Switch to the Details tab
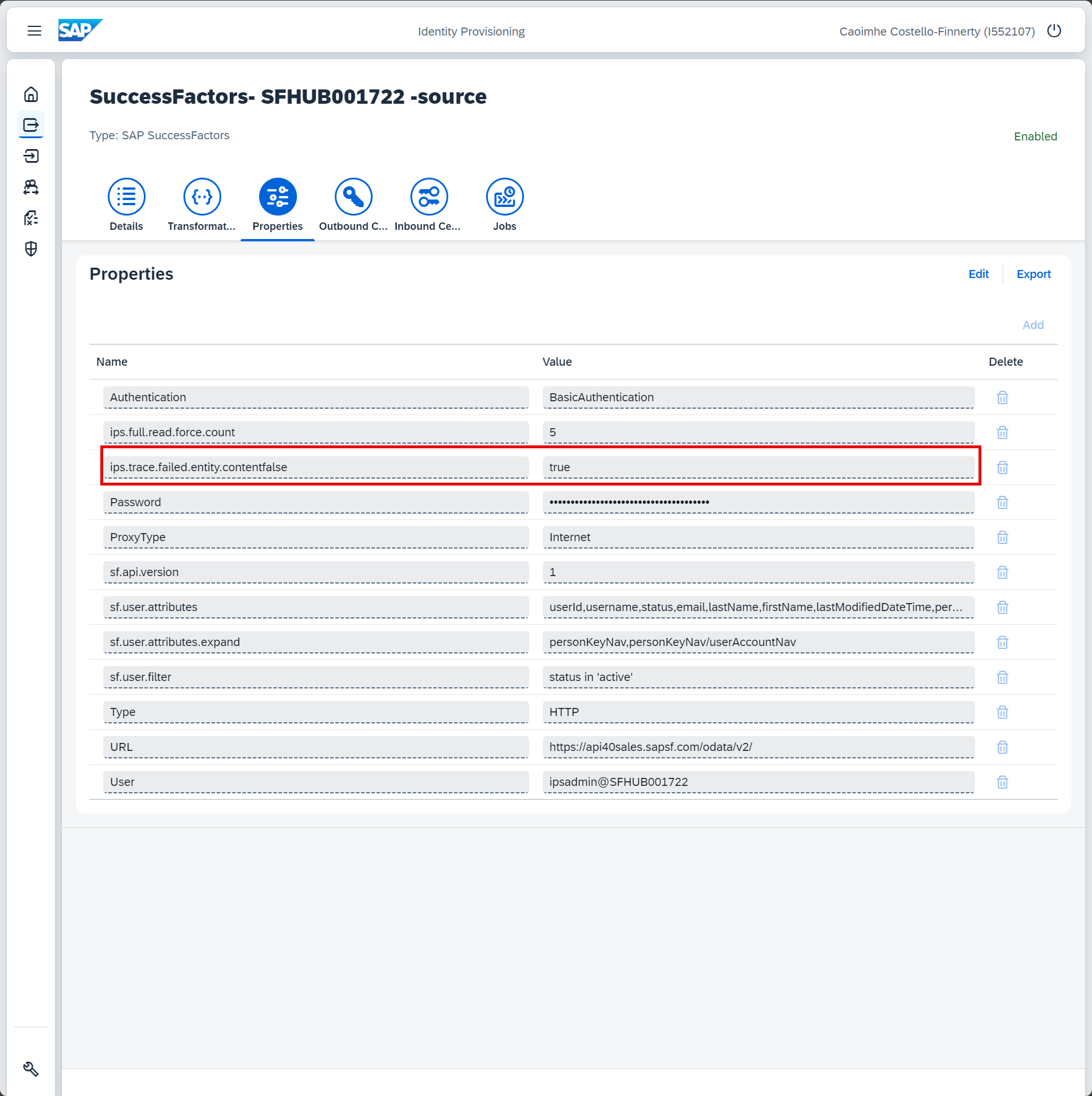Viewport: 1092px width, 1096px height. click(x=126, y=206)
